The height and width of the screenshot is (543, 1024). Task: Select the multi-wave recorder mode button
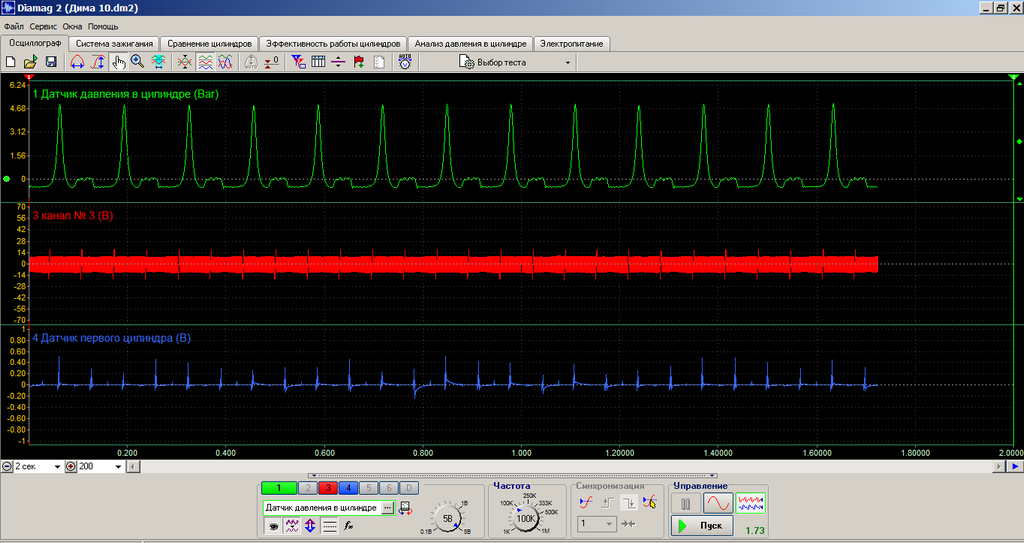pos(750,504)
